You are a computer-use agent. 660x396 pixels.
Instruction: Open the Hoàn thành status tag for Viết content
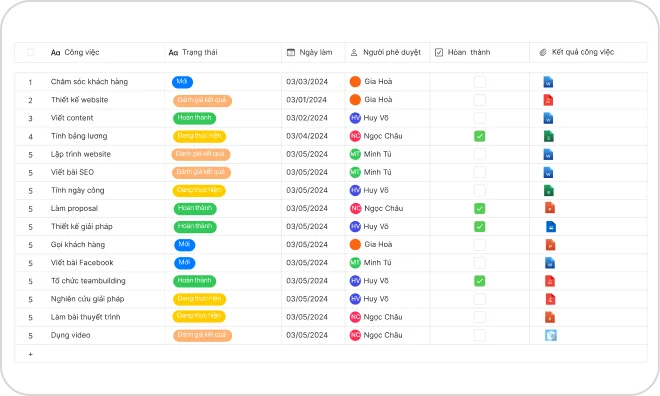[x=194, y=118]
